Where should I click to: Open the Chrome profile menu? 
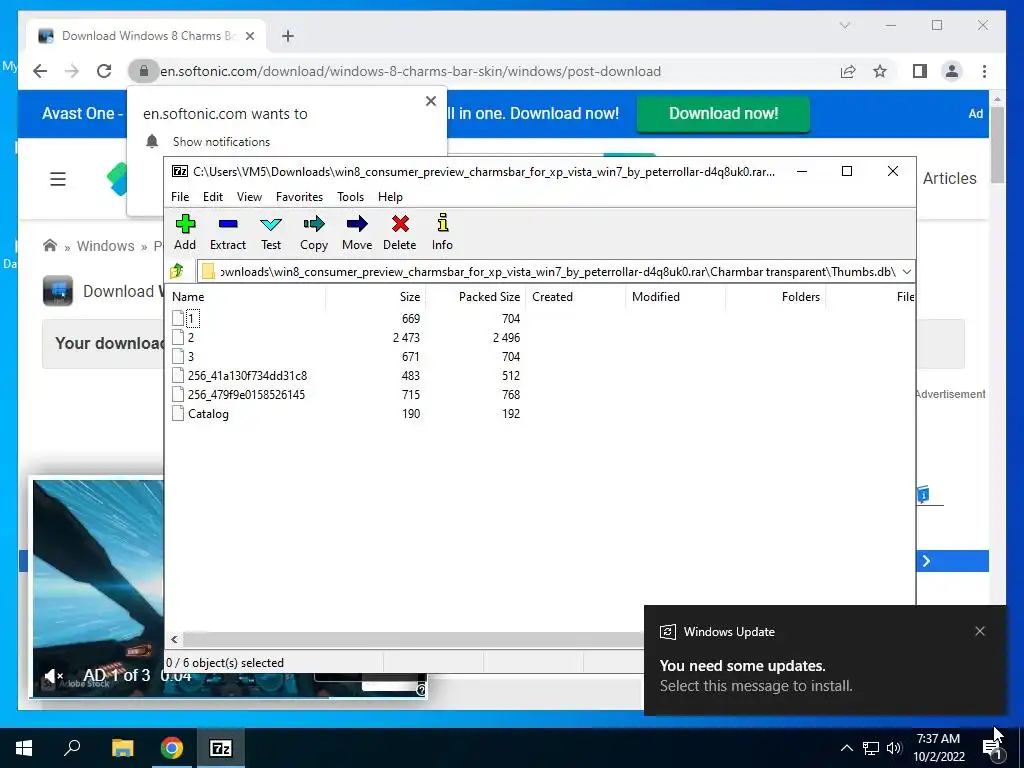(952, 71)
